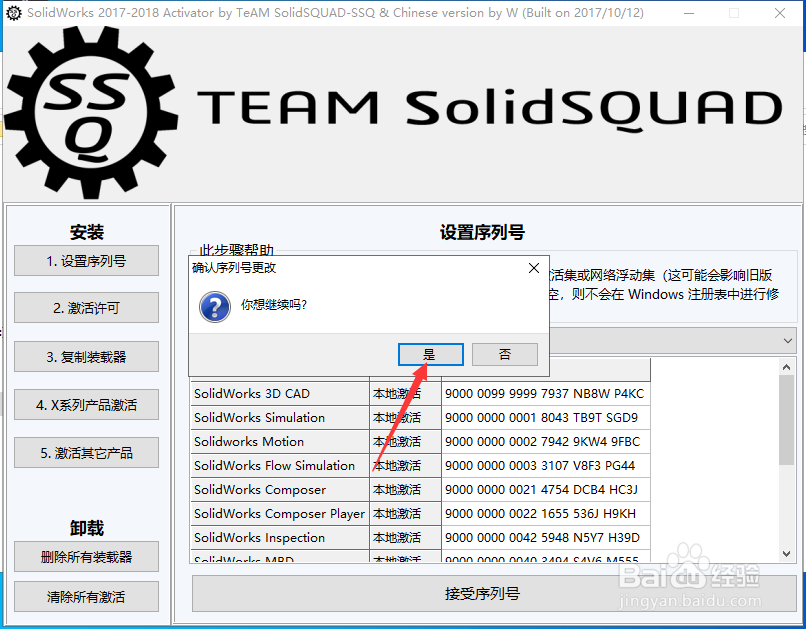Screen dimensions: 806x629
Task: Minimize the Activator window
Action: [689, 13]
